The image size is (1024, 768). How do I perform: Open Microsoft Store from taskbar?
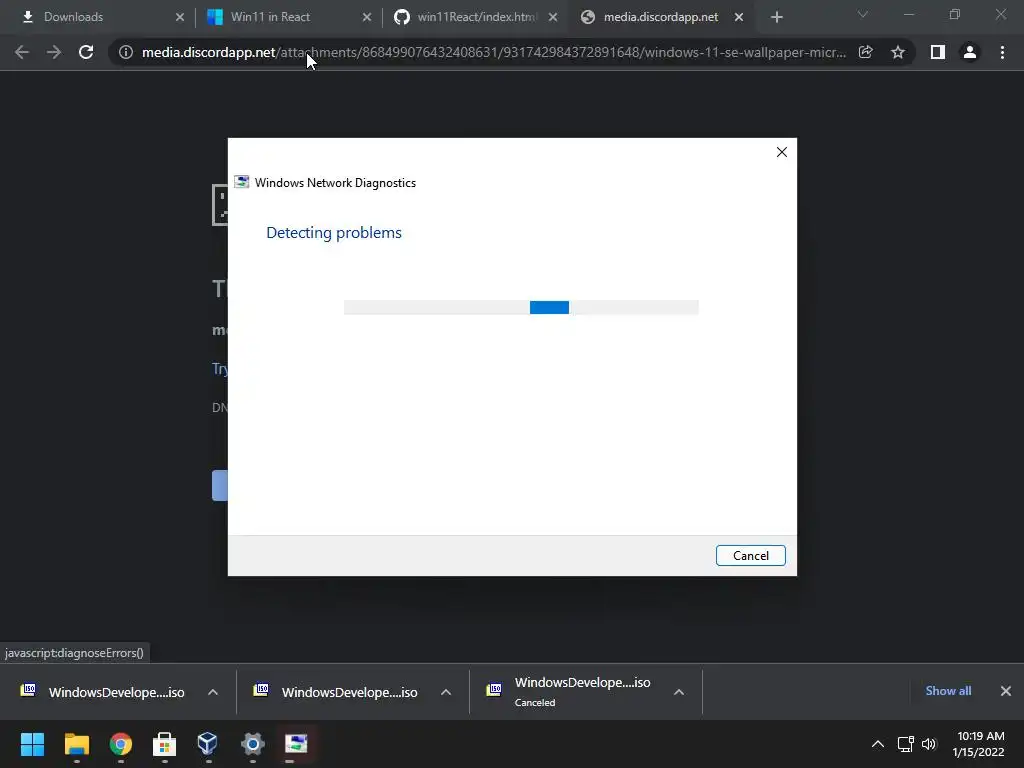pyautogui.click(x=164, y=744)
